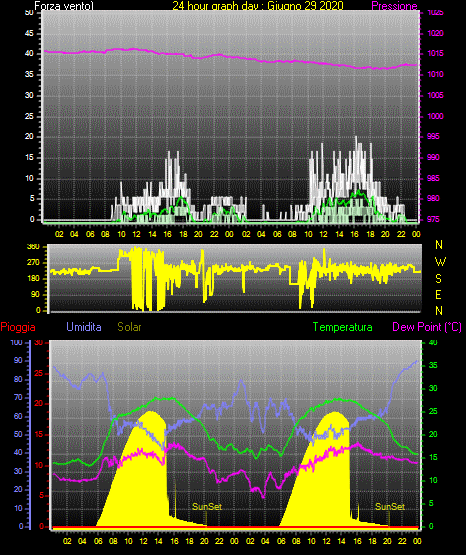Click the '995' pressure axis value
466x555 pixels.
click(x=433, y=136)
